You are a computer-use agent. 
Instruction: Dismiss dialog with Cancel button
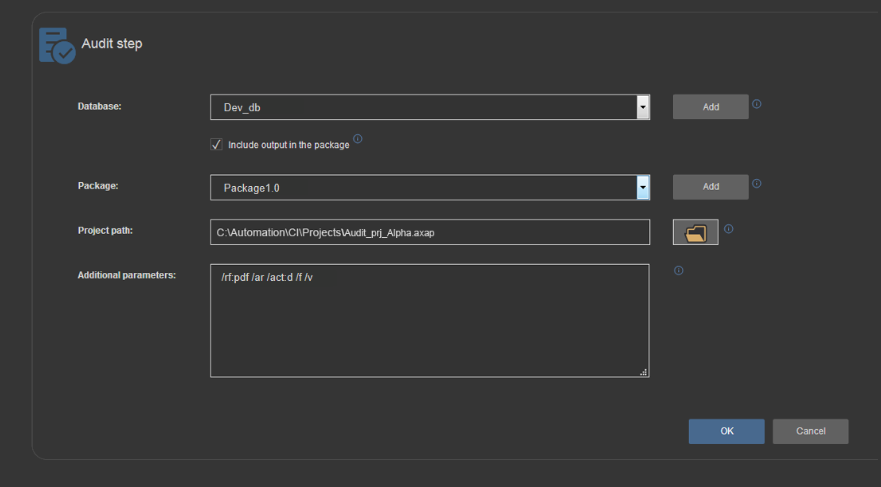(810, 431)
